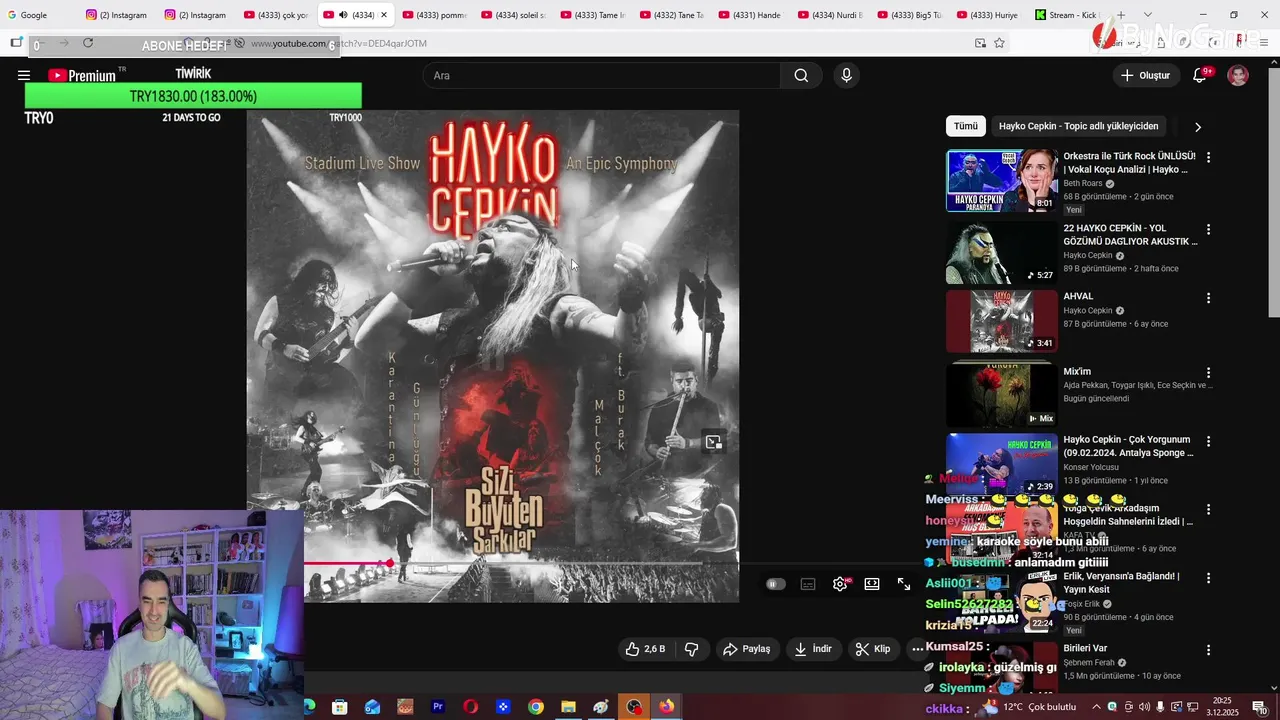Select Hayko Cepkin Topic filter chip
1280x720 pixels.
click(1078, 126)
